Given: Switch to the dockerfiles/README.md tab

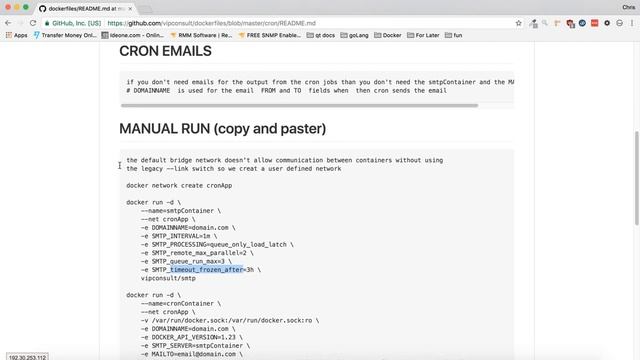Looking at the screenshot, I should [87, 9].
